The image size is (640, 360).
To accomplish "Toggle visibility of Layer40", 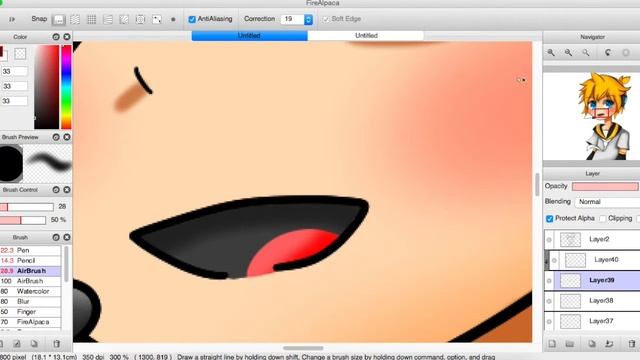I will pyautogui.click(x=554, y=260).
